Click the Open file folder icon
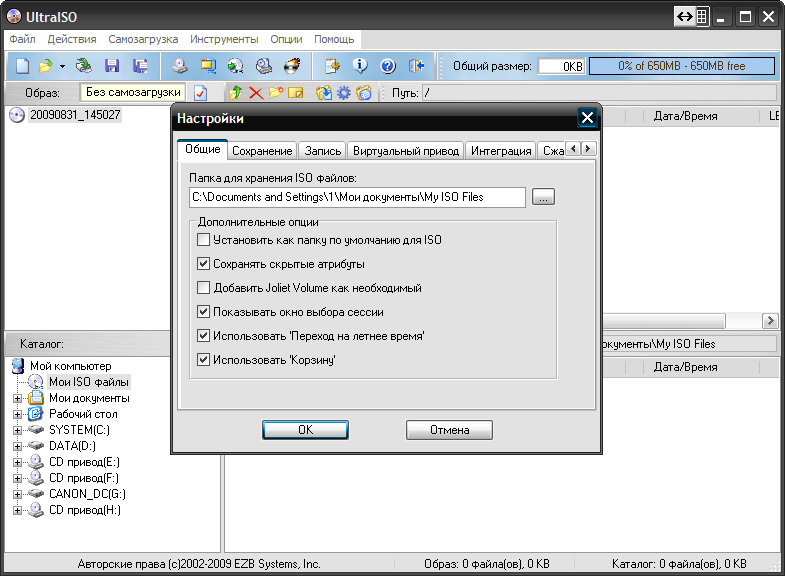The image size is (785, 576). tap(46, 66)
